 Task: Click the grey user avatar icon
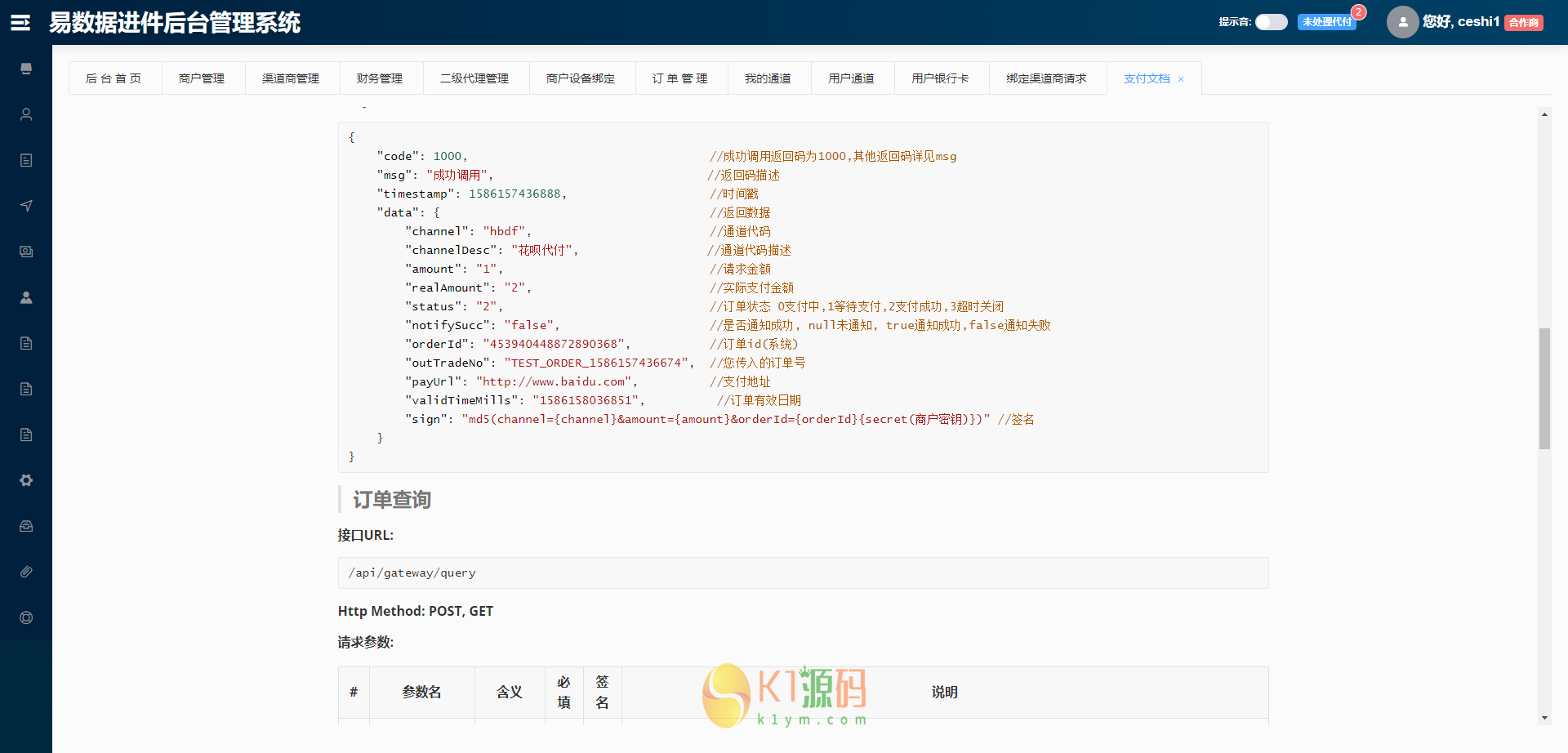1402,22
